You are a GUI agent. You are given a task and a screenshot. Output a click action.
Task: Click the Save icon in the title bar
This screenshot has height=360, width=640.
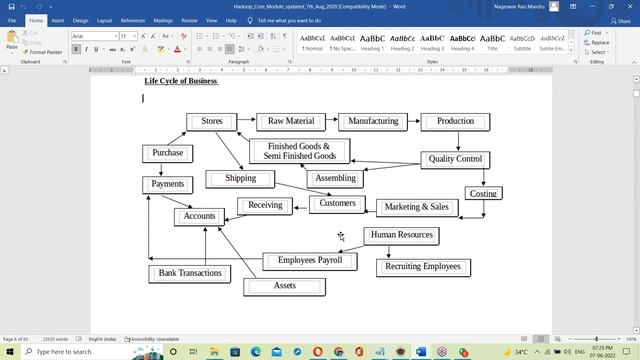(11, 7)
